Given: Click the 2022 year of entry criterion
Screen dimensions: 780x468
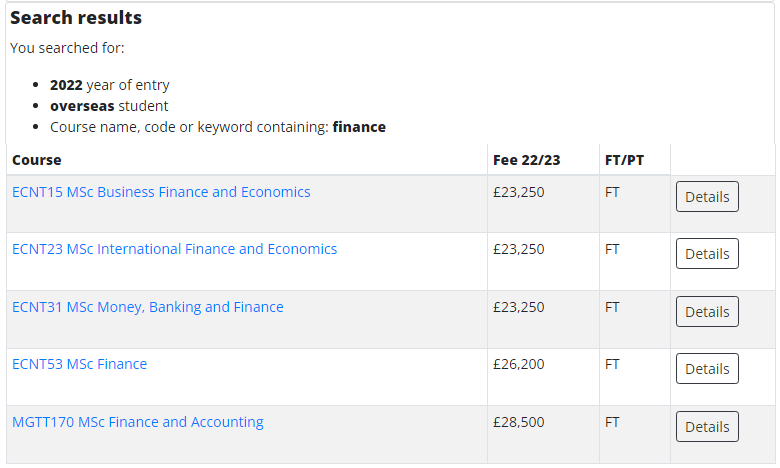Looking at the screenshot, I should (x=110, y=85).
